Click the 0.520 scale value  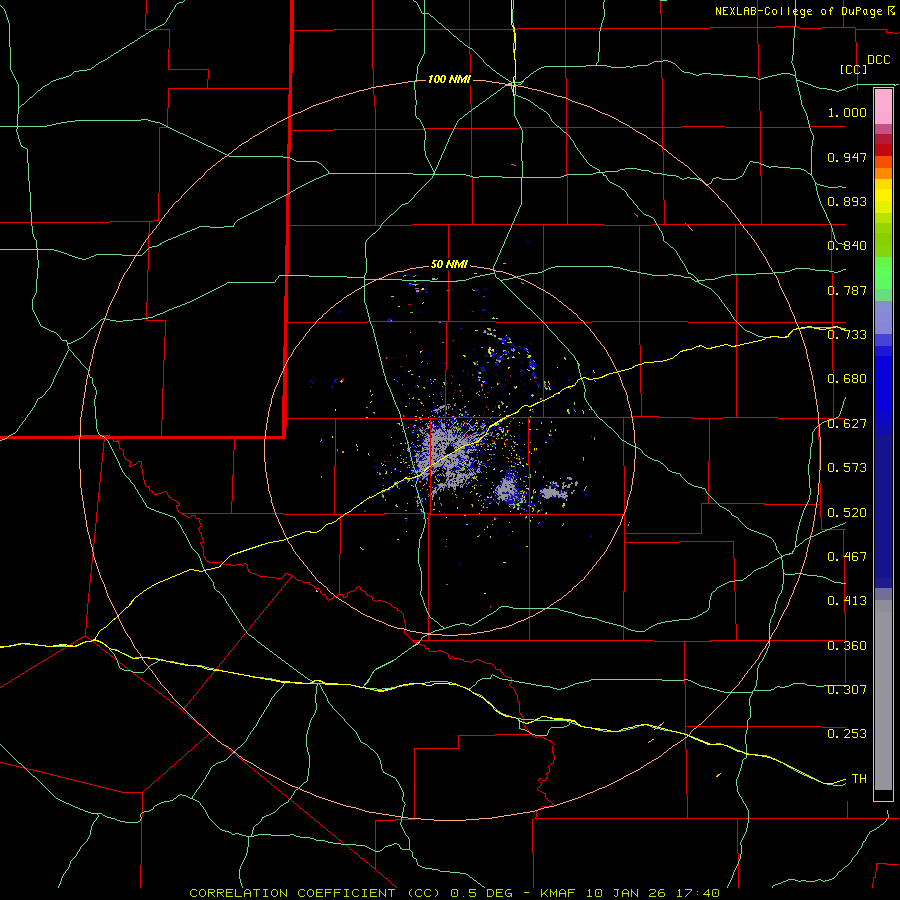(x=847, y=513)
